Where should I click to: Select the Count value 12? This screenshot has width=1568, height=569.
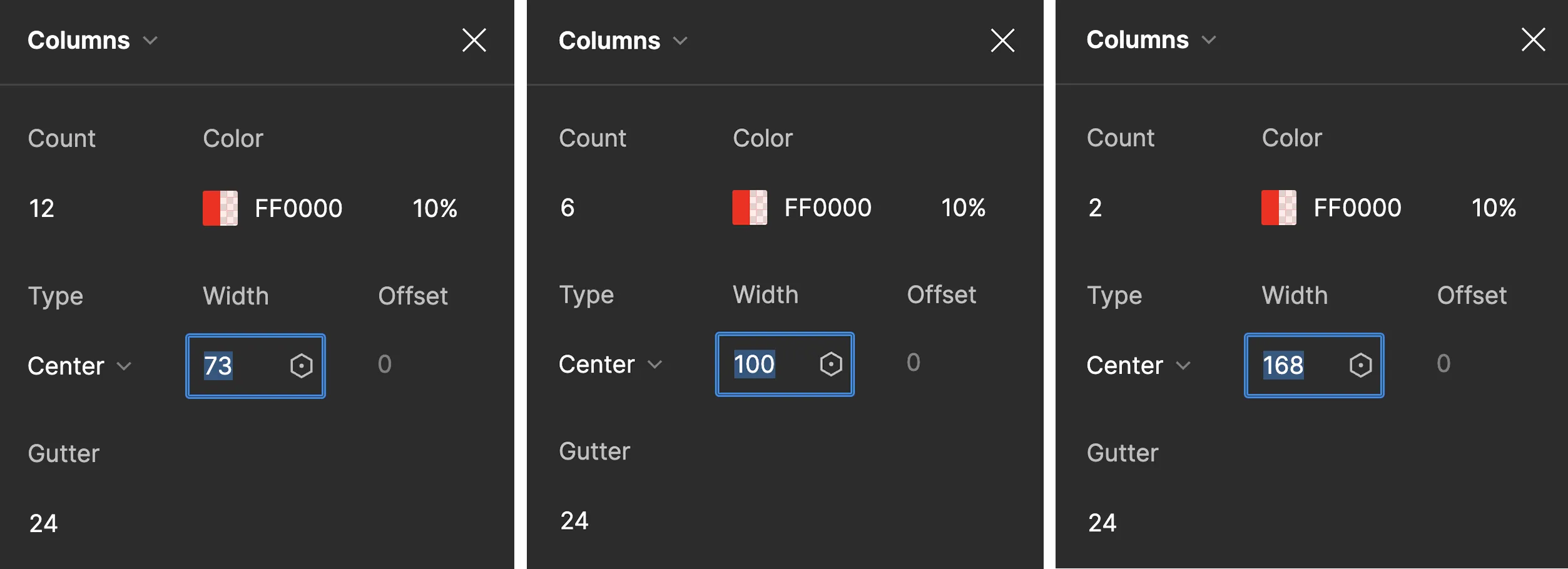pyautogui.click(x=41, y=208)
